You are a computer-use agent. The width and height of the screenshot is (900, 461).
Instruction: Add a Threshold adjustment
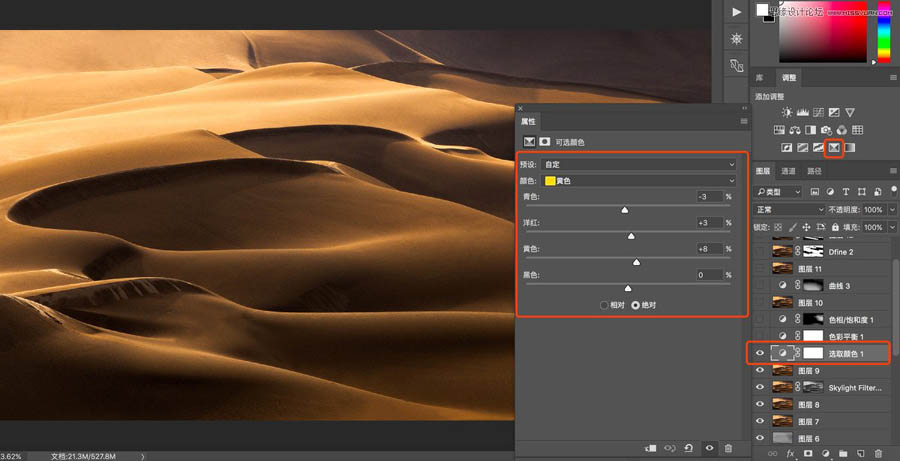pos(818,148)
